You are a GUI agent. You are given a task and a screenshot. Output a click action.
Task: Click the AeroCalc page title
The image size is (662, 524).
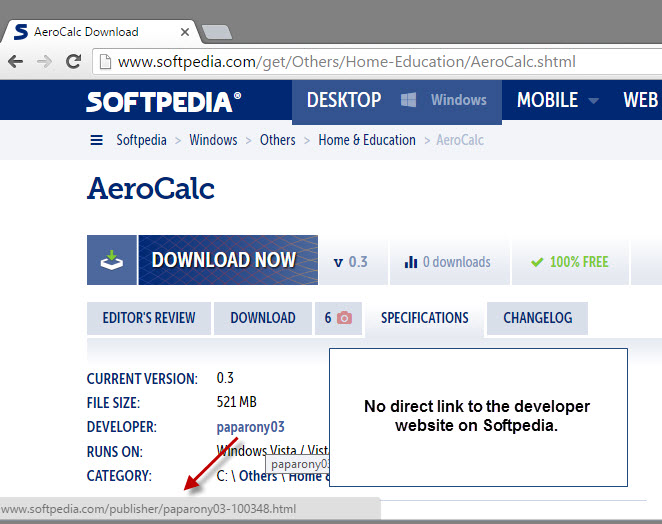click(x=151, y=188)
